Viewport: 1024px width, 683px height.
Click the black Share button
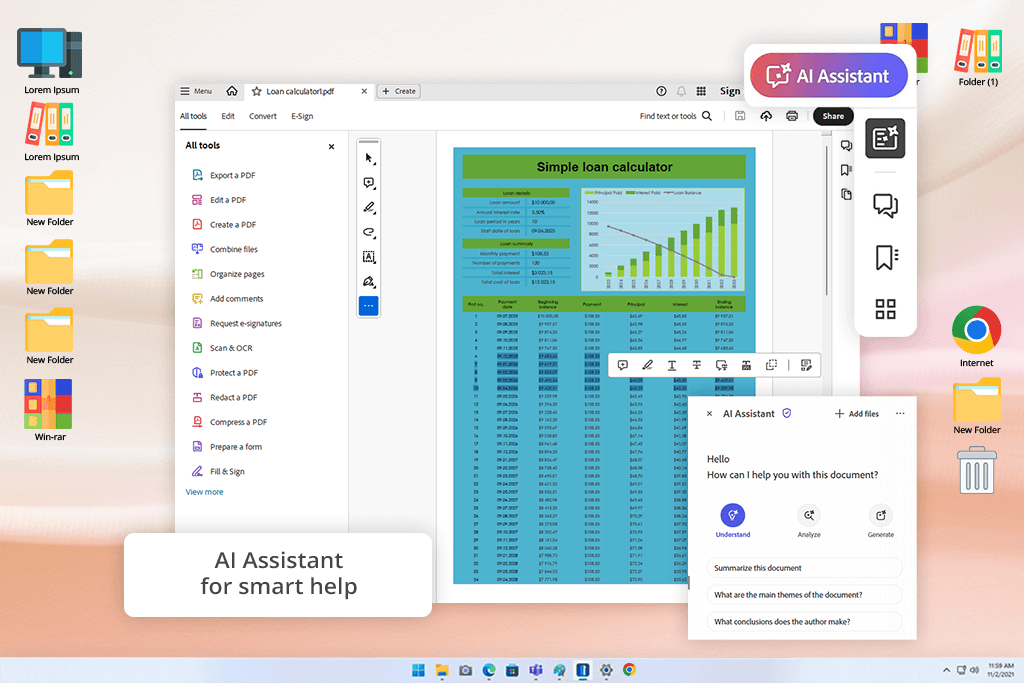tap(833, 116)
